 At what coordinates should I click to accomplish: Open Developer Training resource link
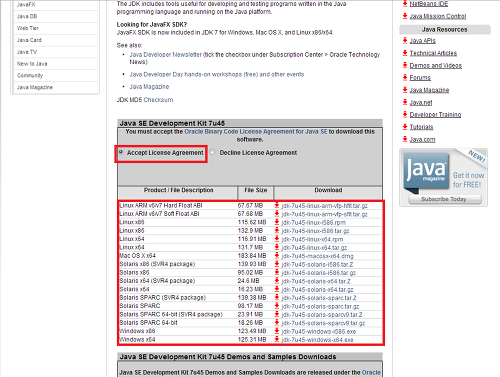[x=435, y=115]
